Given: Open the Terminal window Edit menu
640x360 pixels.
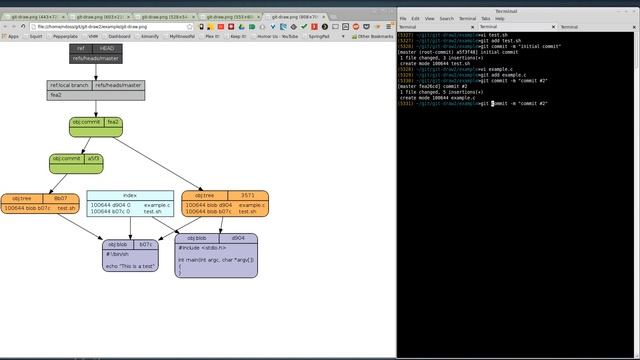Looking at the screenshot, I should (x=416, y=19).
